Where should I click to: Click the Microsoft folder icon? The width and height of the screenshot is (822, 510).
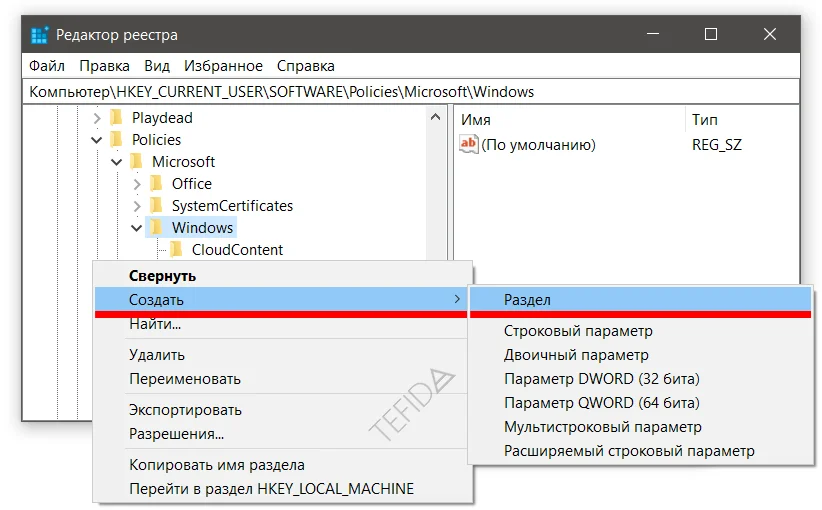click(136, 161)
